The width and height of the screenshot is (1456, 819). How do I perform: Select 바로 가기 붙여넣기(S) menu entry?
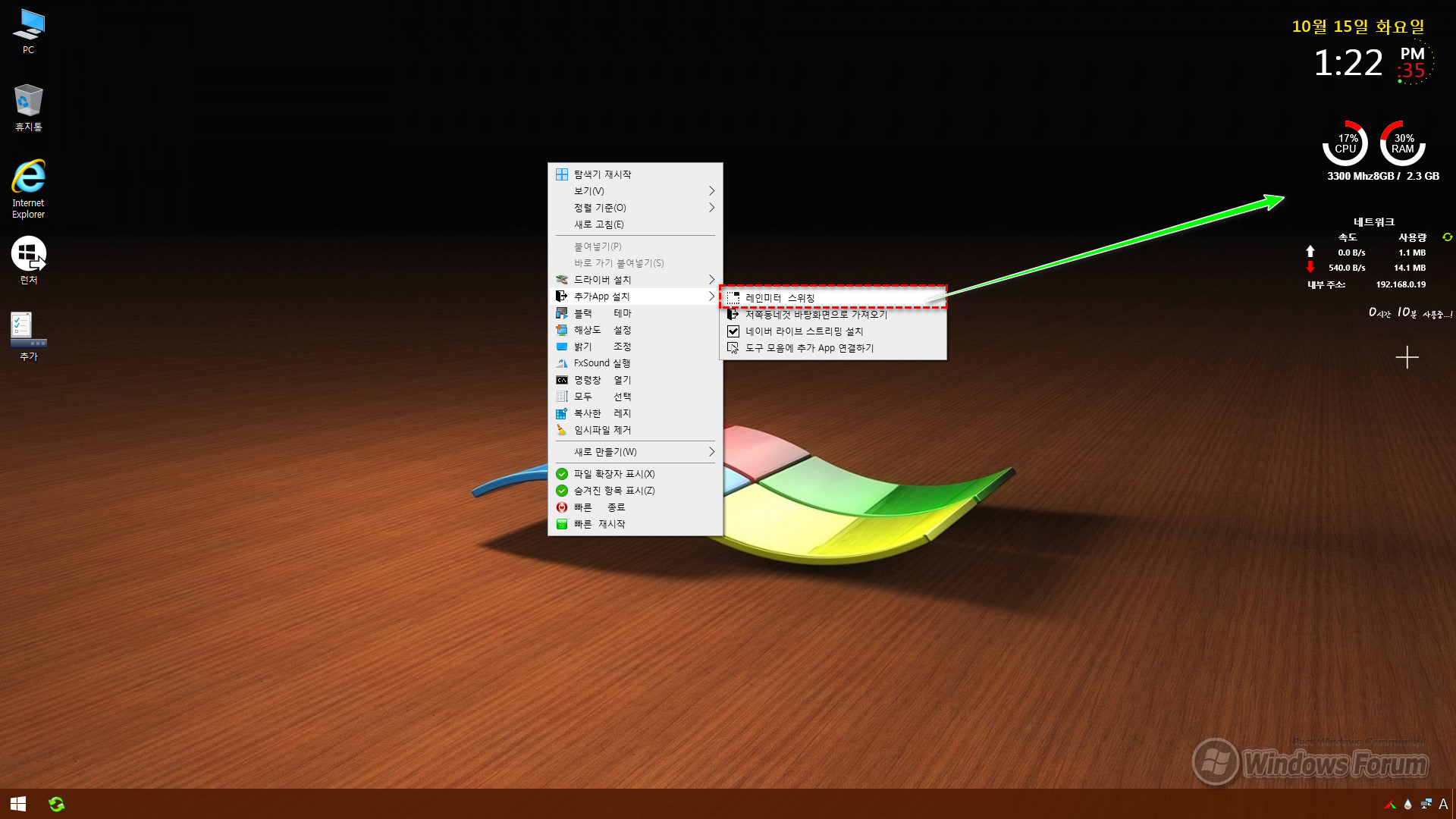(x=635, y=263)
